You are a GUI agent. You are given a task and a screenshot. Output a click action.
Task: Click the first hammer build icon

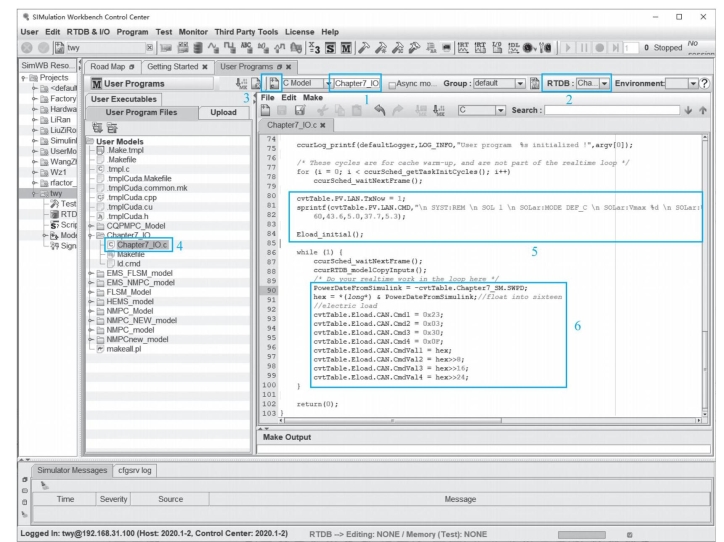364,48
